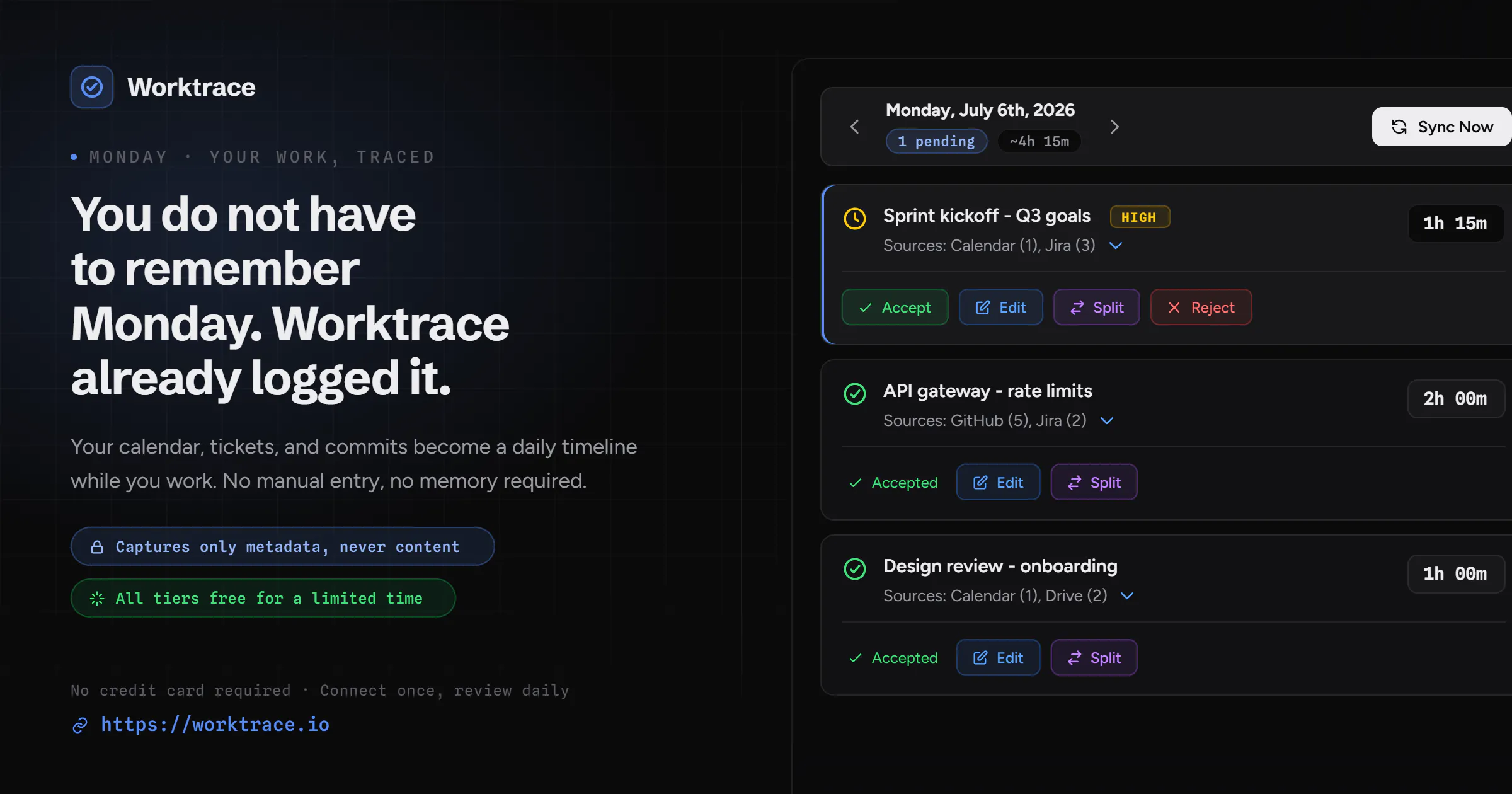Click the pending clock icon on Sprint kickoff
Image resolution: width=1512 pixels, height=794 pixels.
point(855,219)
